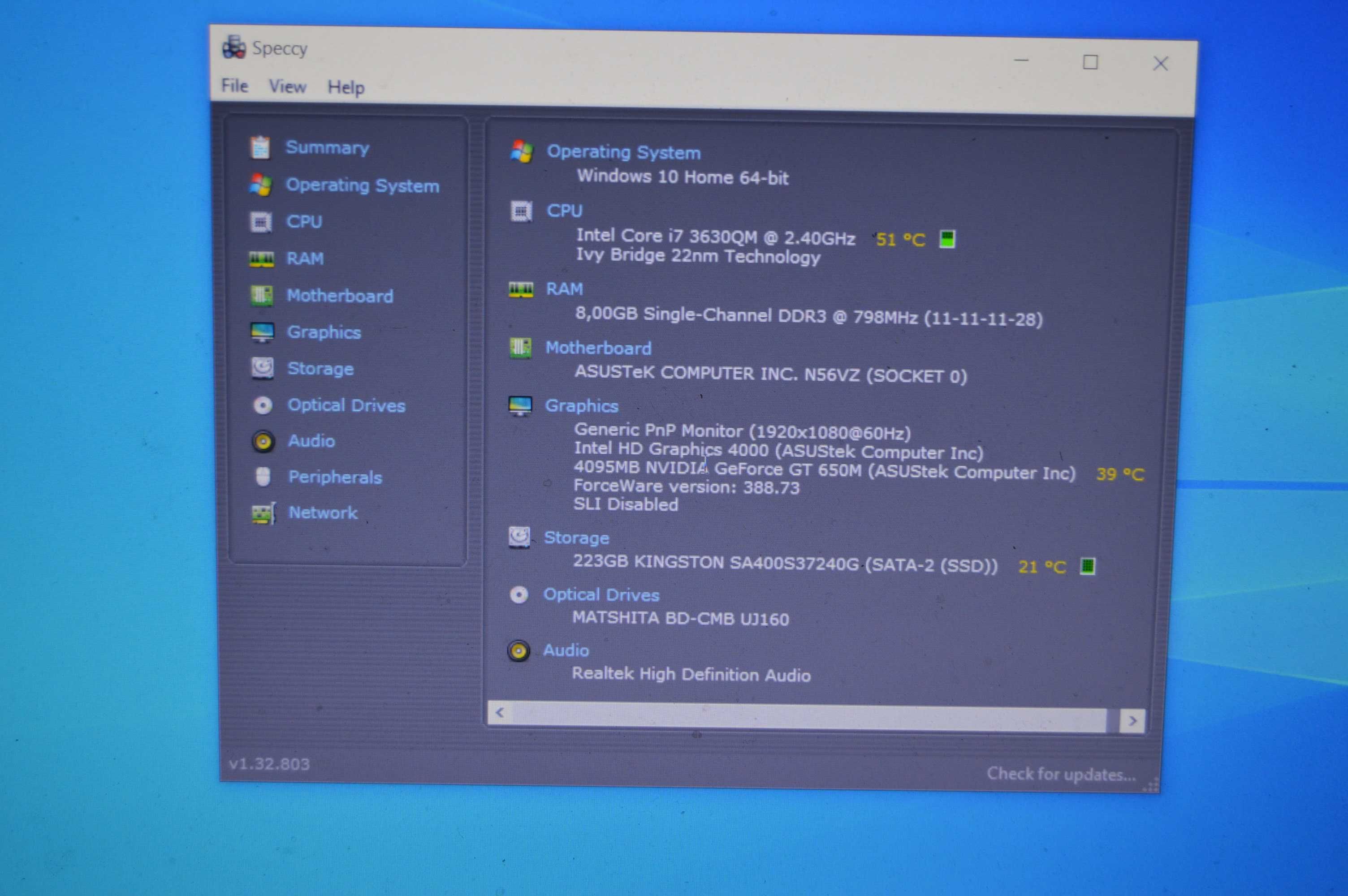The image size is (1348, 896).
Task: Click the KINGSTON SA400S37240G storage line
Action: click(x=785, y=564)
